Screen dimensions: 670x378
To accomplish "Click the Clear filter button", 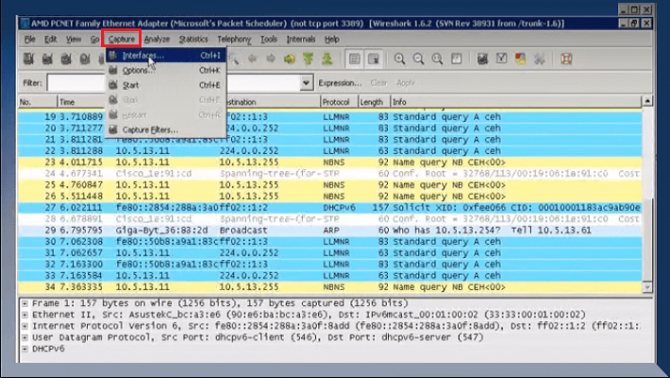I will tap(379, 83).
